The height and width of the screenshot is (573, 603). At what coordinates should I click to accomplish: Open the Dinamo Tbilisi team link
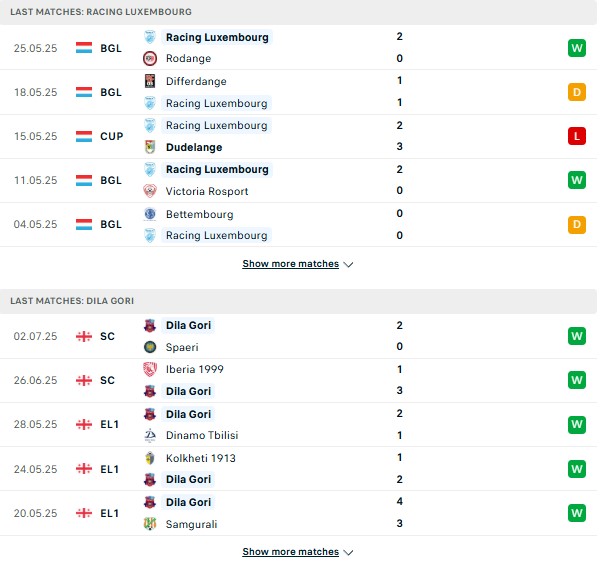click(x=202, y=435)
